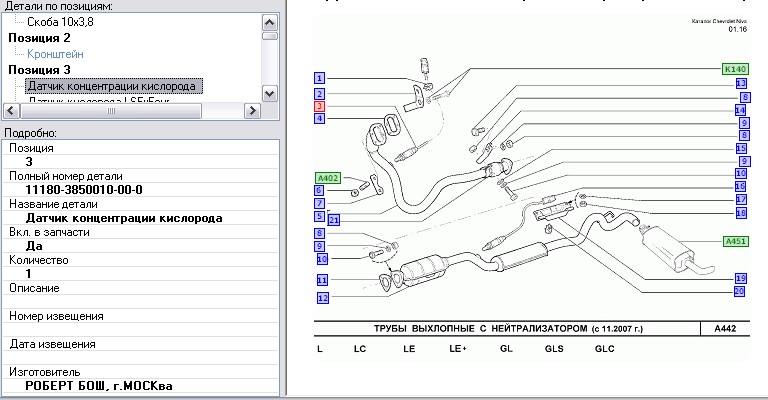The width and height of the screenshot is (768, 400).
Task: Click the parts list scroll down arrow
Action: (x=268, y=93)
